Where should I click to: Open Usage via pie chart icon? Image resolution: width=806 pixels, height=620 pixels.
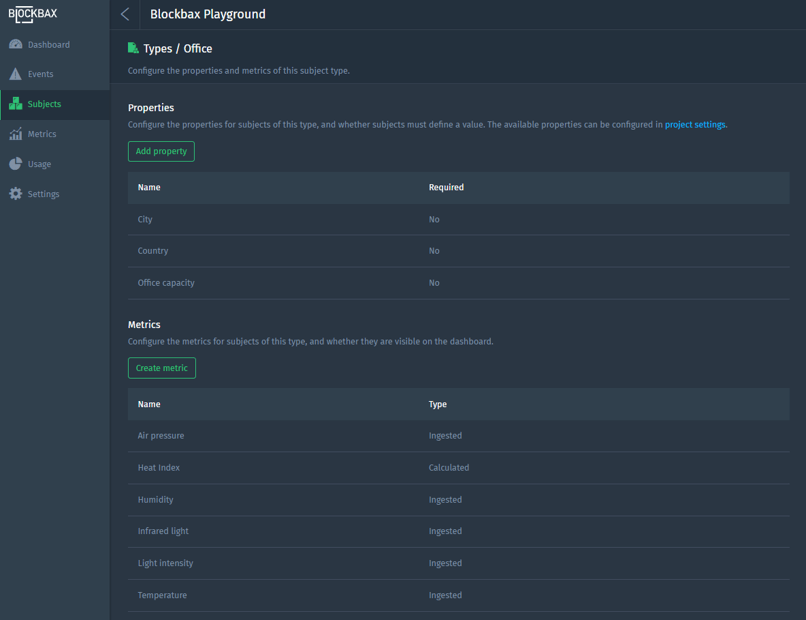pyautogui.click(x=15, y=164)
